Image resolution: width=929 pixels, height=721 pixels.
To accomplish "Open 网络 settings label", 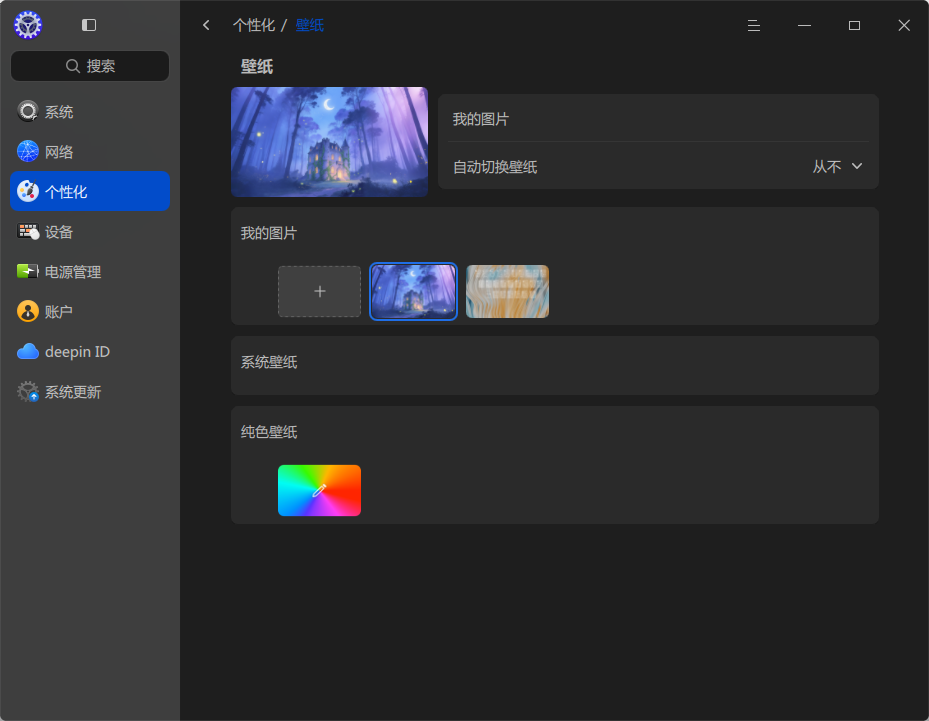I will [x=59, y=152].
